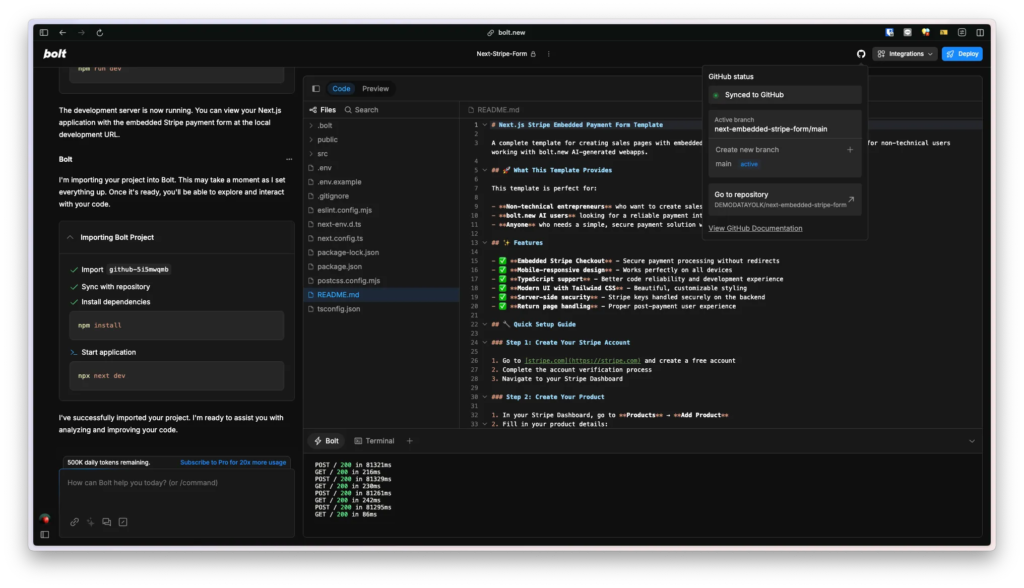This screenshot has height=588, width=1024.
Task: Open the stripe.com link in the README
Action: (583, 361)
